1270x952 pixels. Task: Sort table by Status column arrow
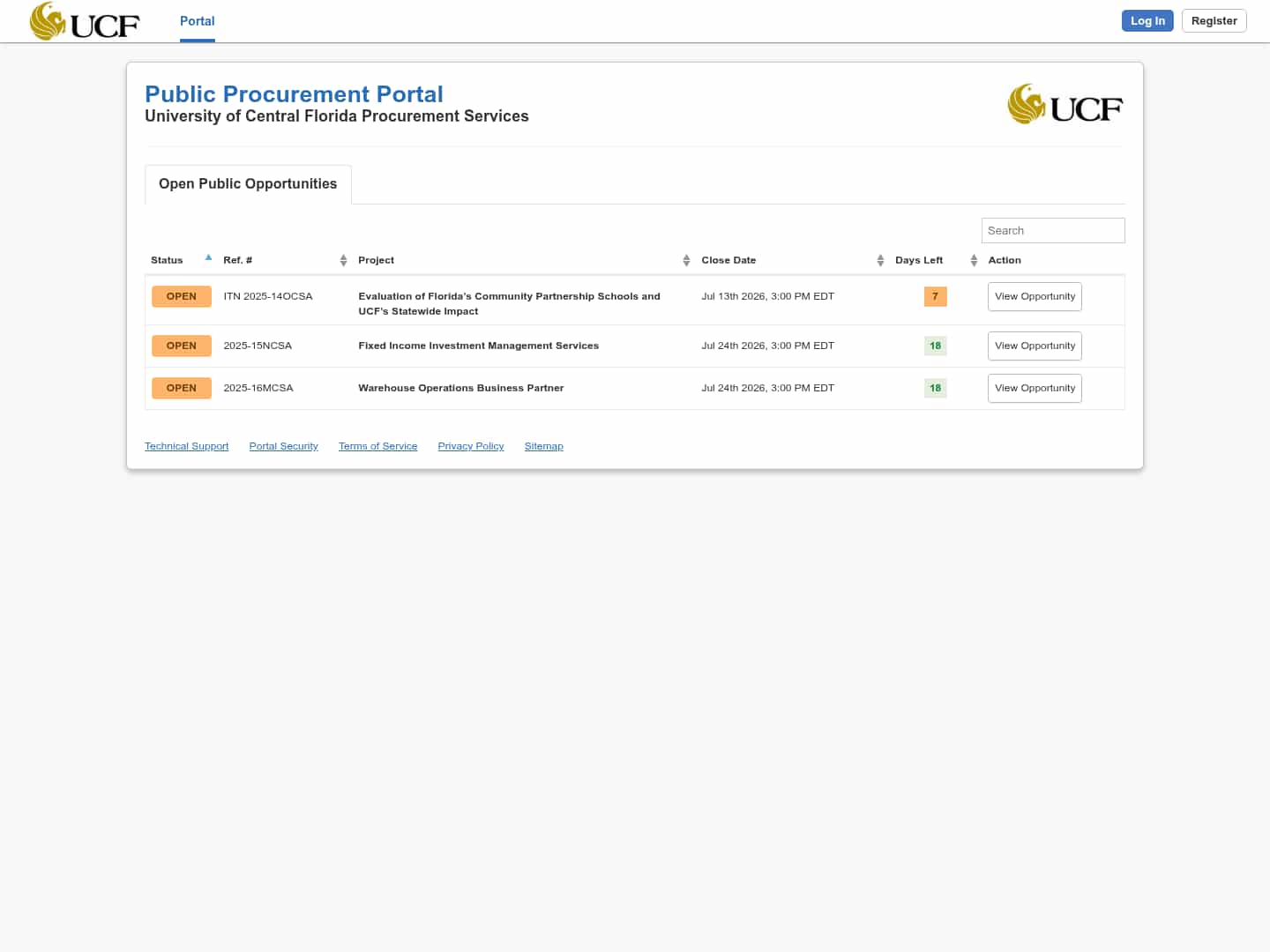pyautogui.click(x=208, y=257)
